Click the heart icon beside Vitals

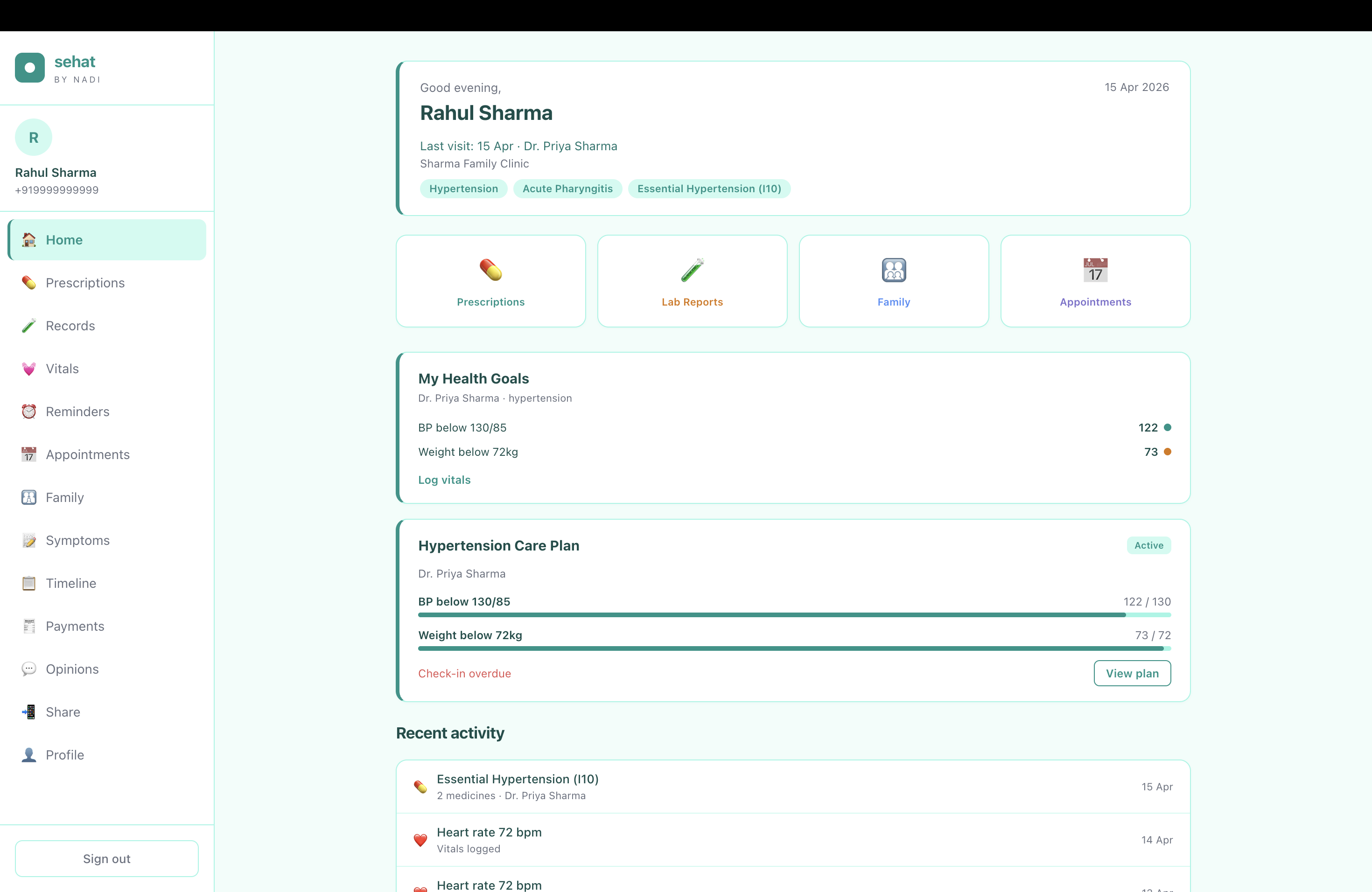point(29,369)
